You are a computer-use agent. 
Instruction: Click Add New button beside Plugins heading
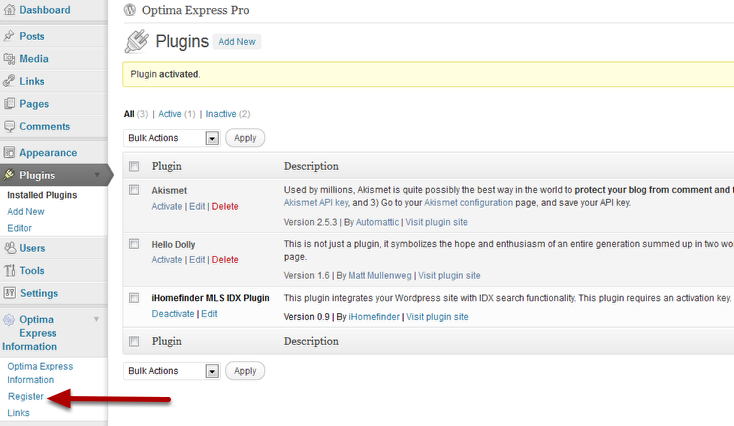pos(237,42)
